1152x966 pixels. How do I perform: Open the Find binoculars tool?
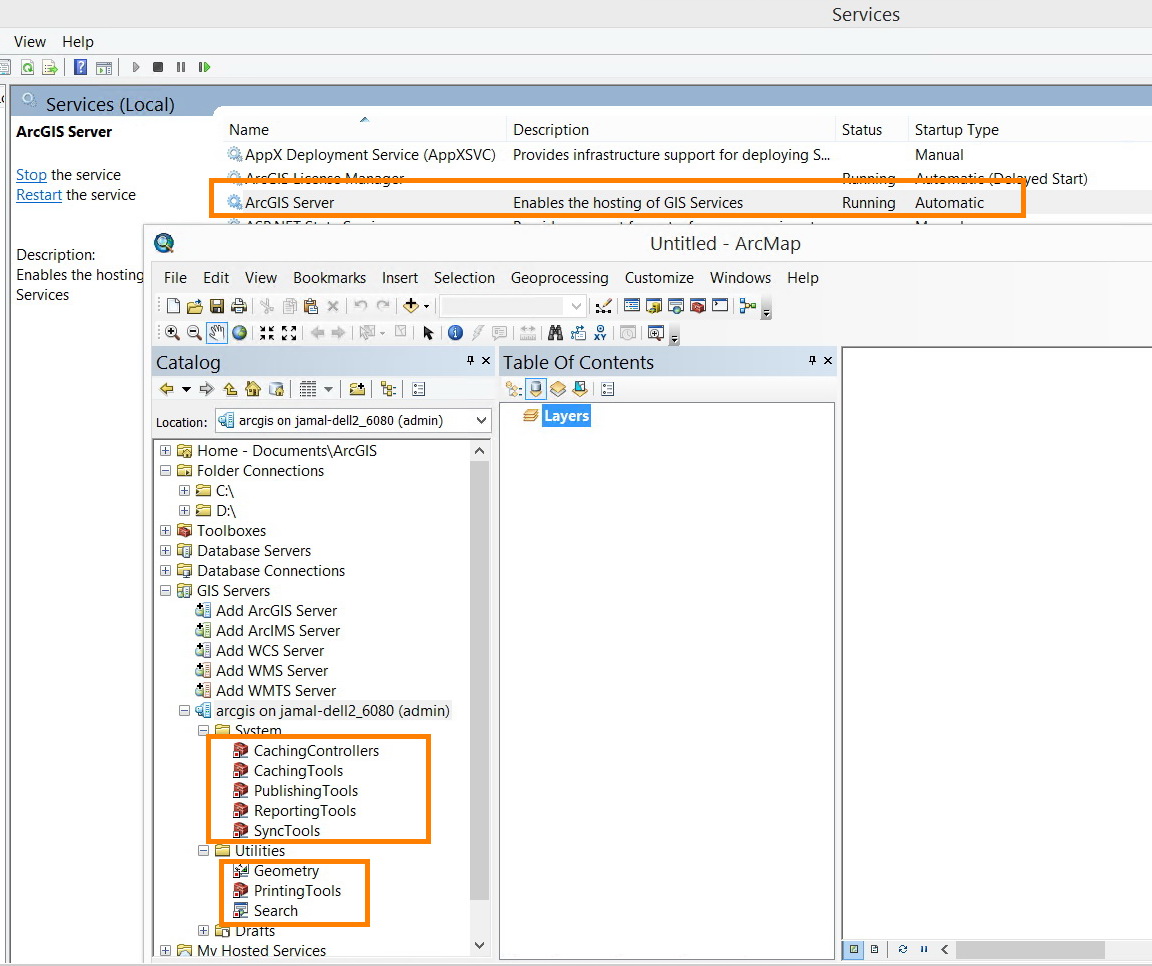tap(555, 333)
